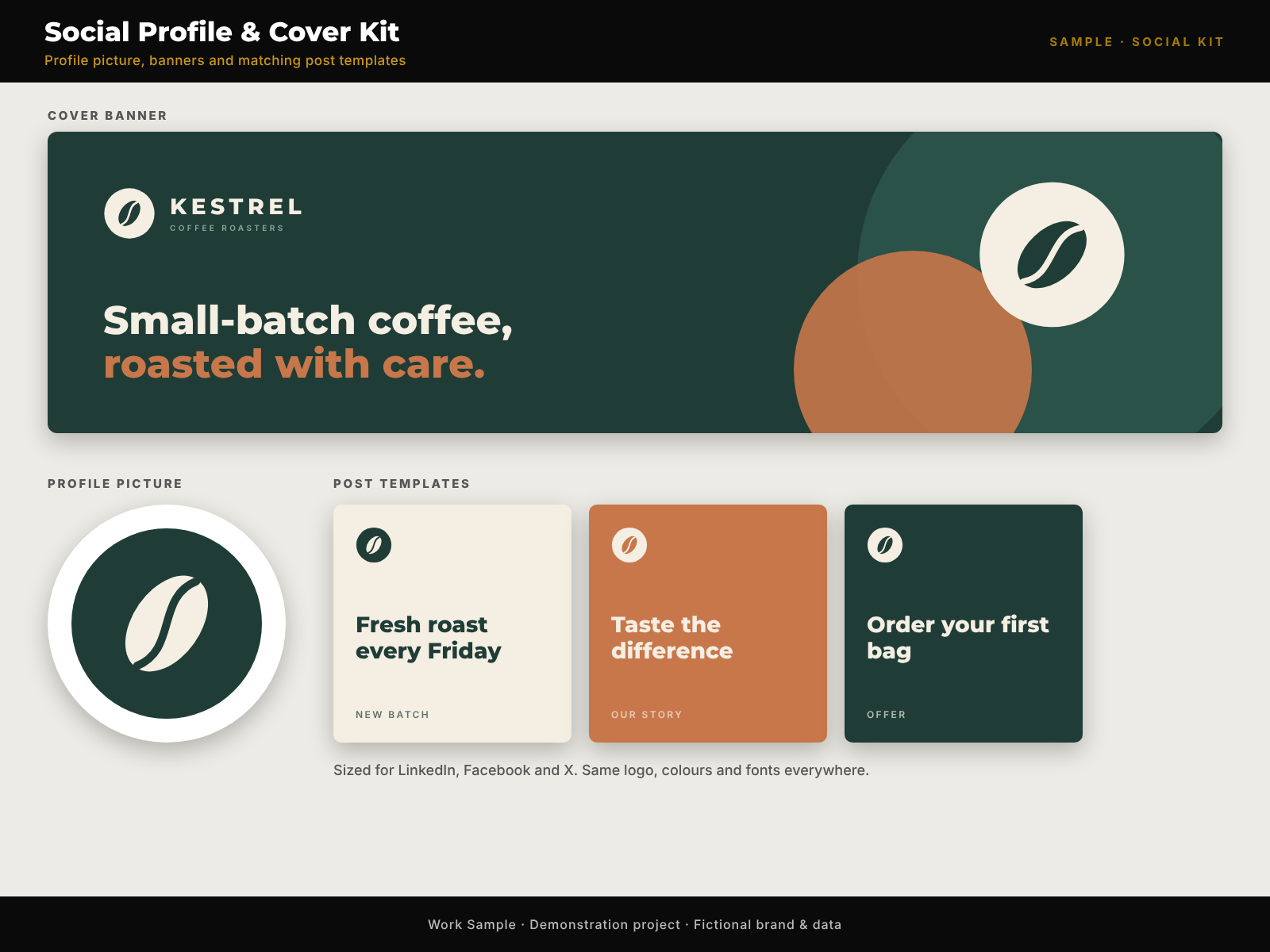
Task: Click the large cream bean circle on banner
Action: point(1052,255)
